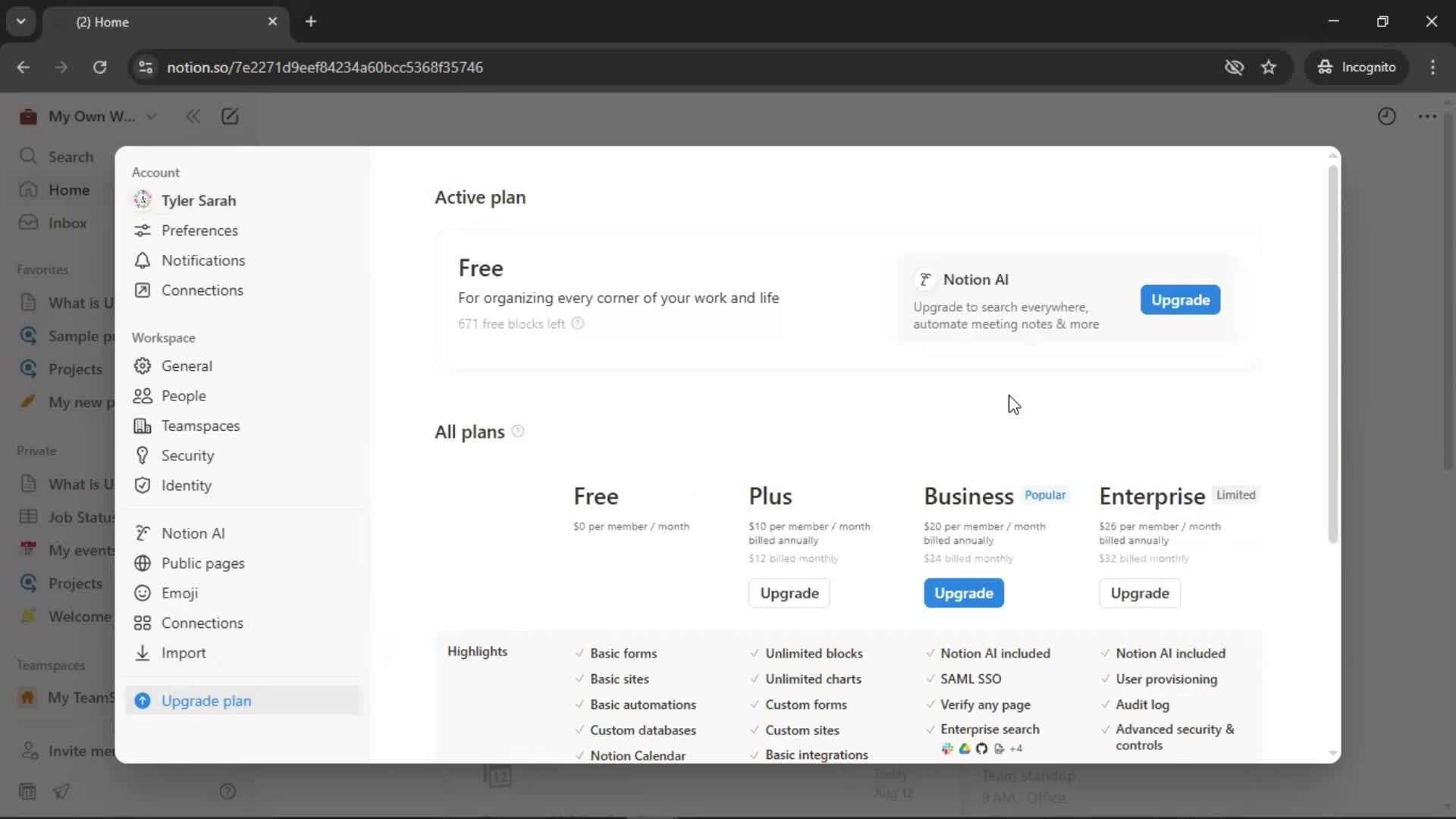Click Upgrade button for Notion AI

(x=1180, y=300)
